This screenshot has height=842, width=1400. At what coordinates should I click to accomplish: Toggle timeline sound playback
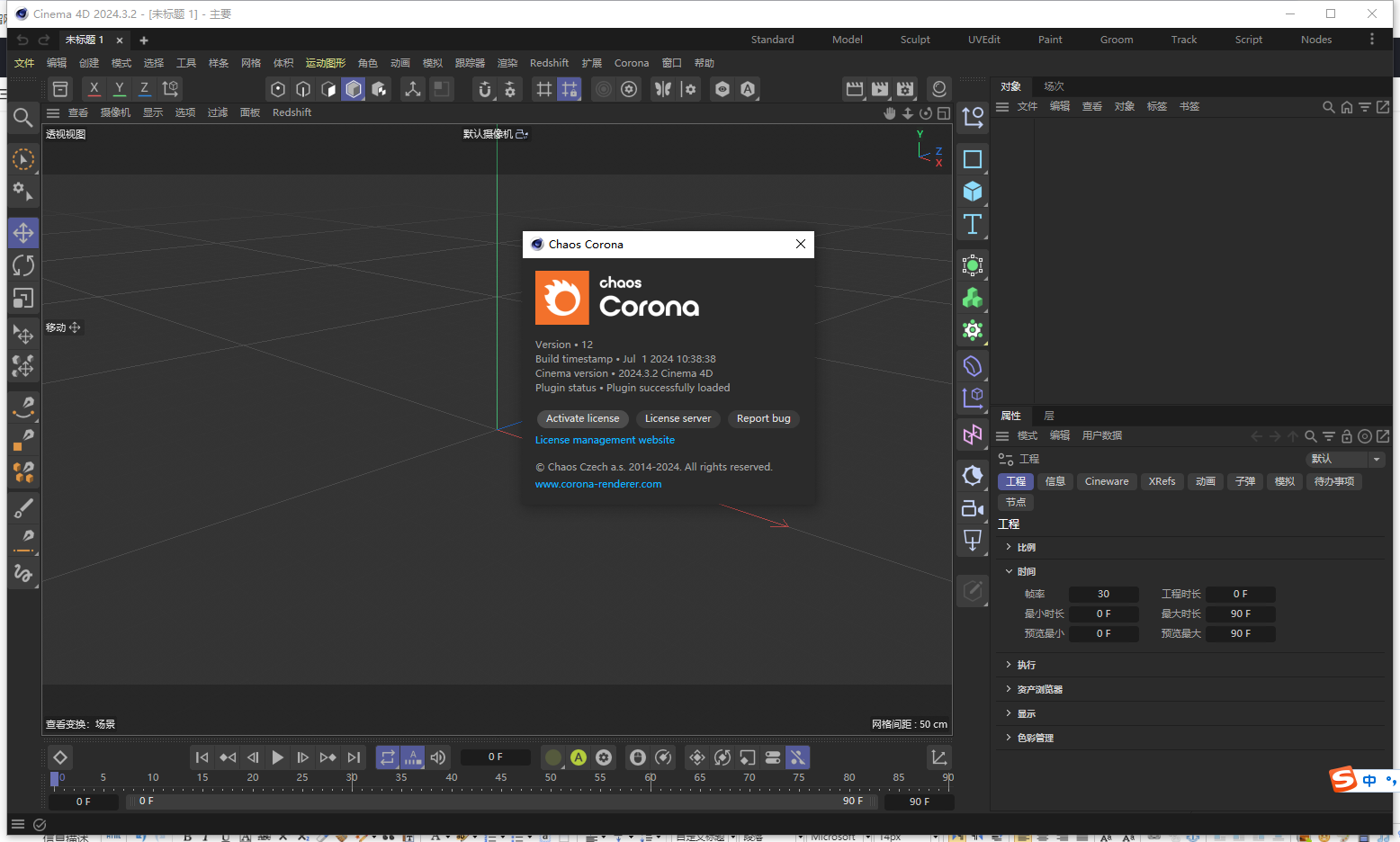pyautogui.click(x=438, y=757)
